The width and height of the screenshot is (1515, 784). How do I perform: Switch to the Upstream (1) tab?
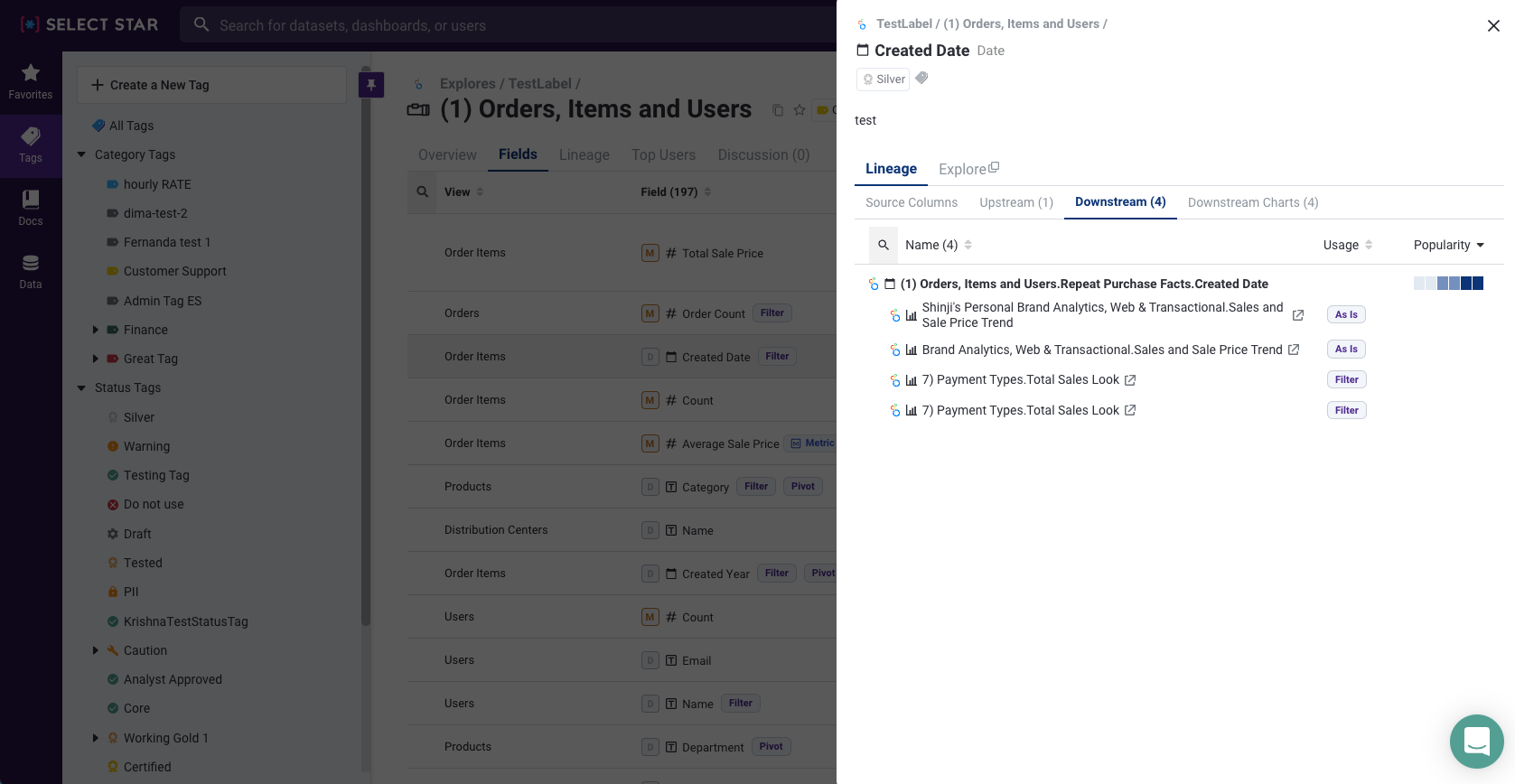[1016, 202]
